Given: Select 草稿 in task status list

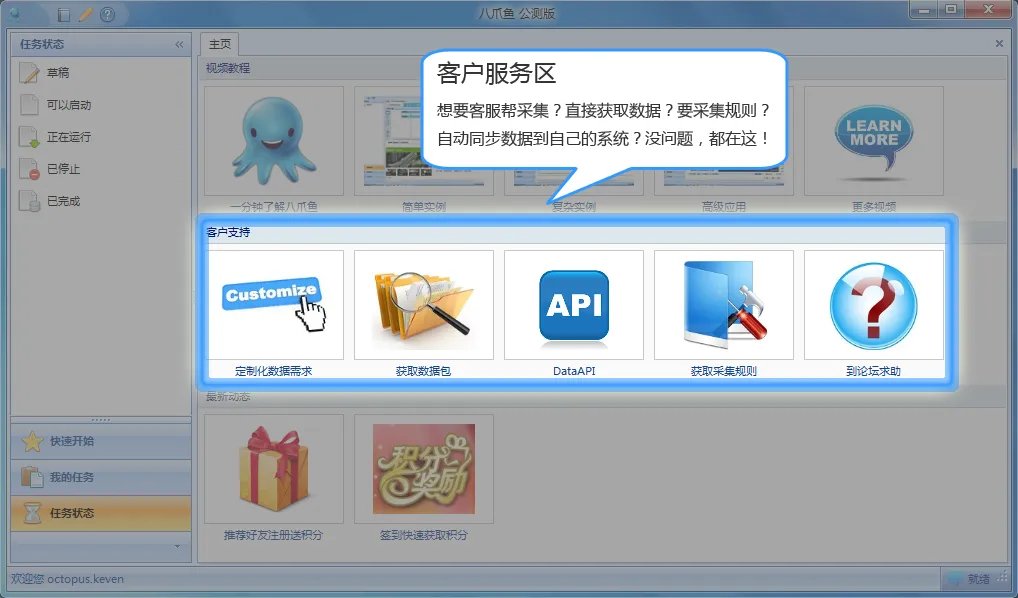Looking at the screenshot, I should (x=58, y=73).
